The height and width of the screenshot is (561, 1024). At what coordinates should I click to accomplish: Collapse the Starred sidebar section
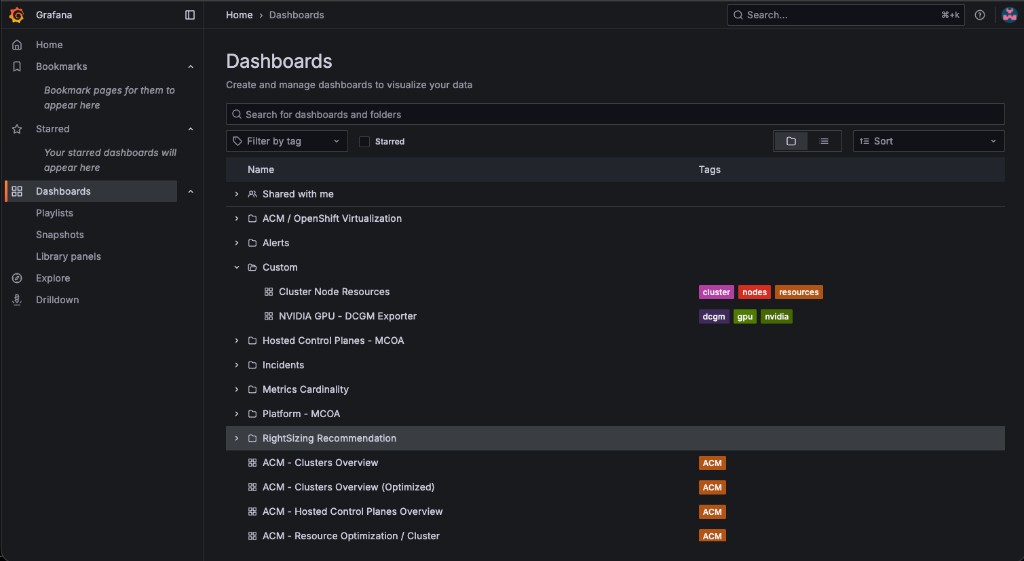pos(191,129)
